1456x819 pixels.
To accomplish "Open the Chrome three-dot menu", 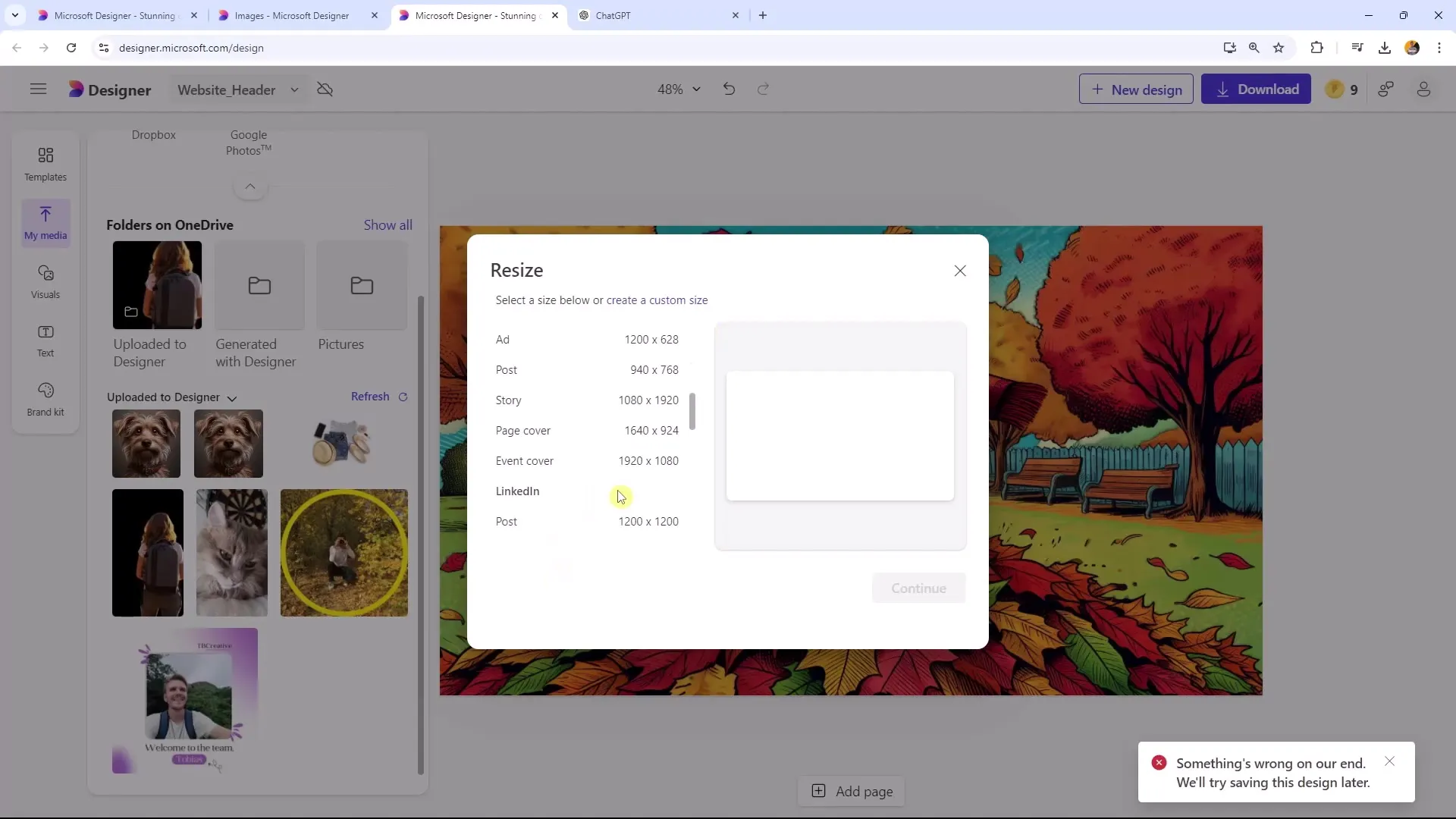I will point(1439,48).
